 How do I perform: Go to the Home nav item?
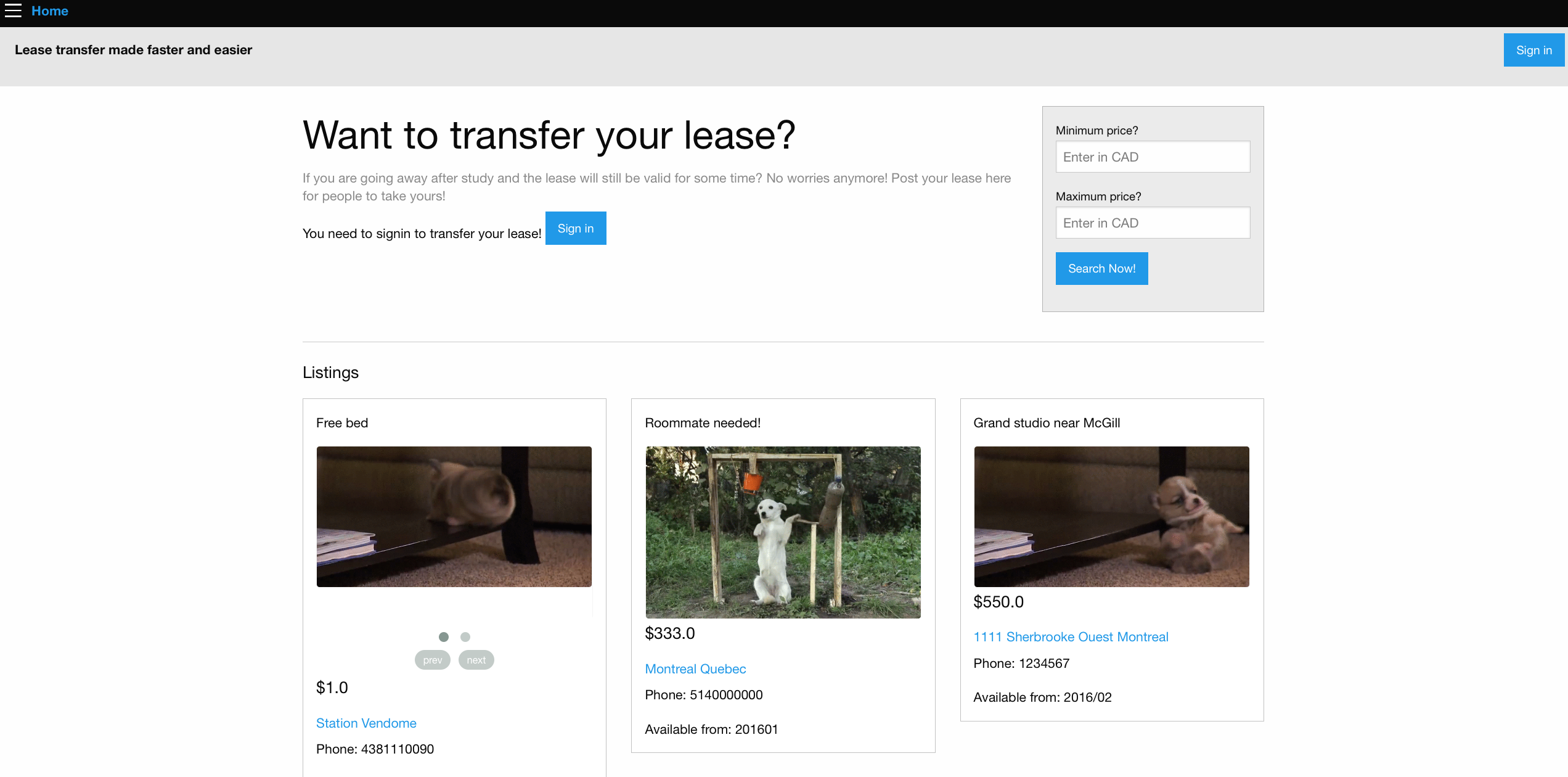[x=50, y=10]
